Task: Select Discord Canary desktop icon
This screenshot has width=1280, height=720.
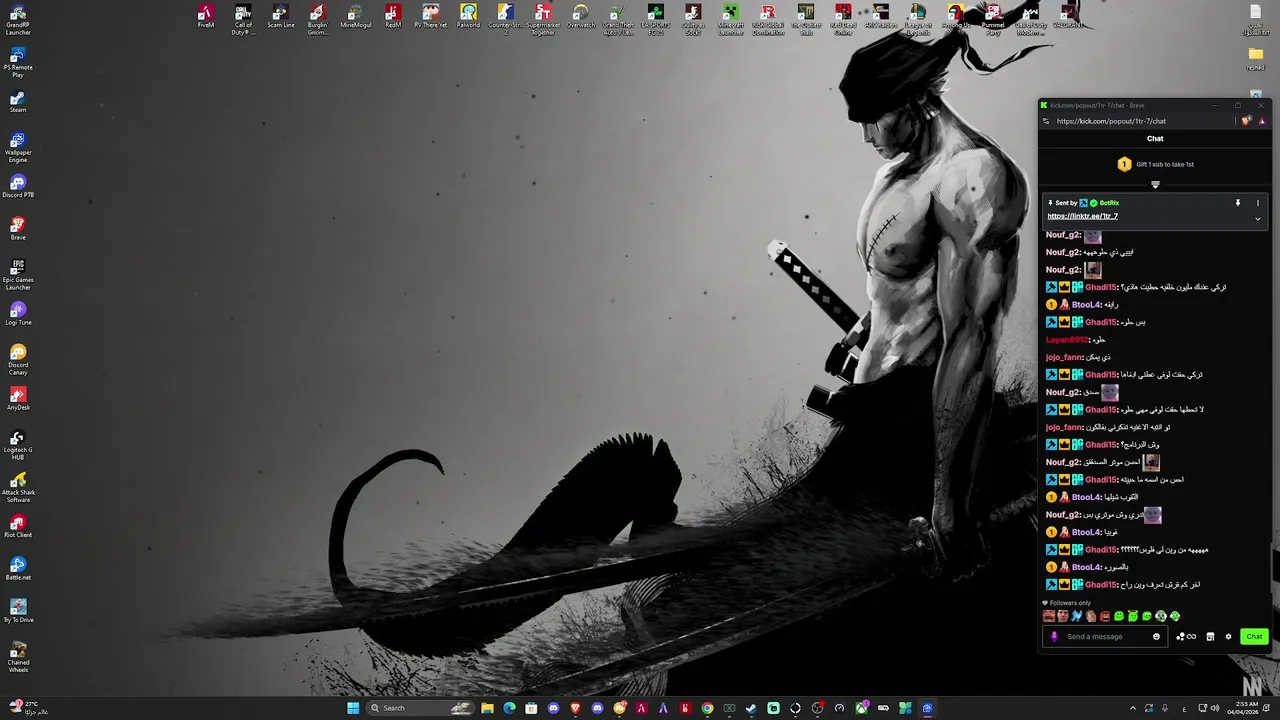Action: (x=18, y=360)
